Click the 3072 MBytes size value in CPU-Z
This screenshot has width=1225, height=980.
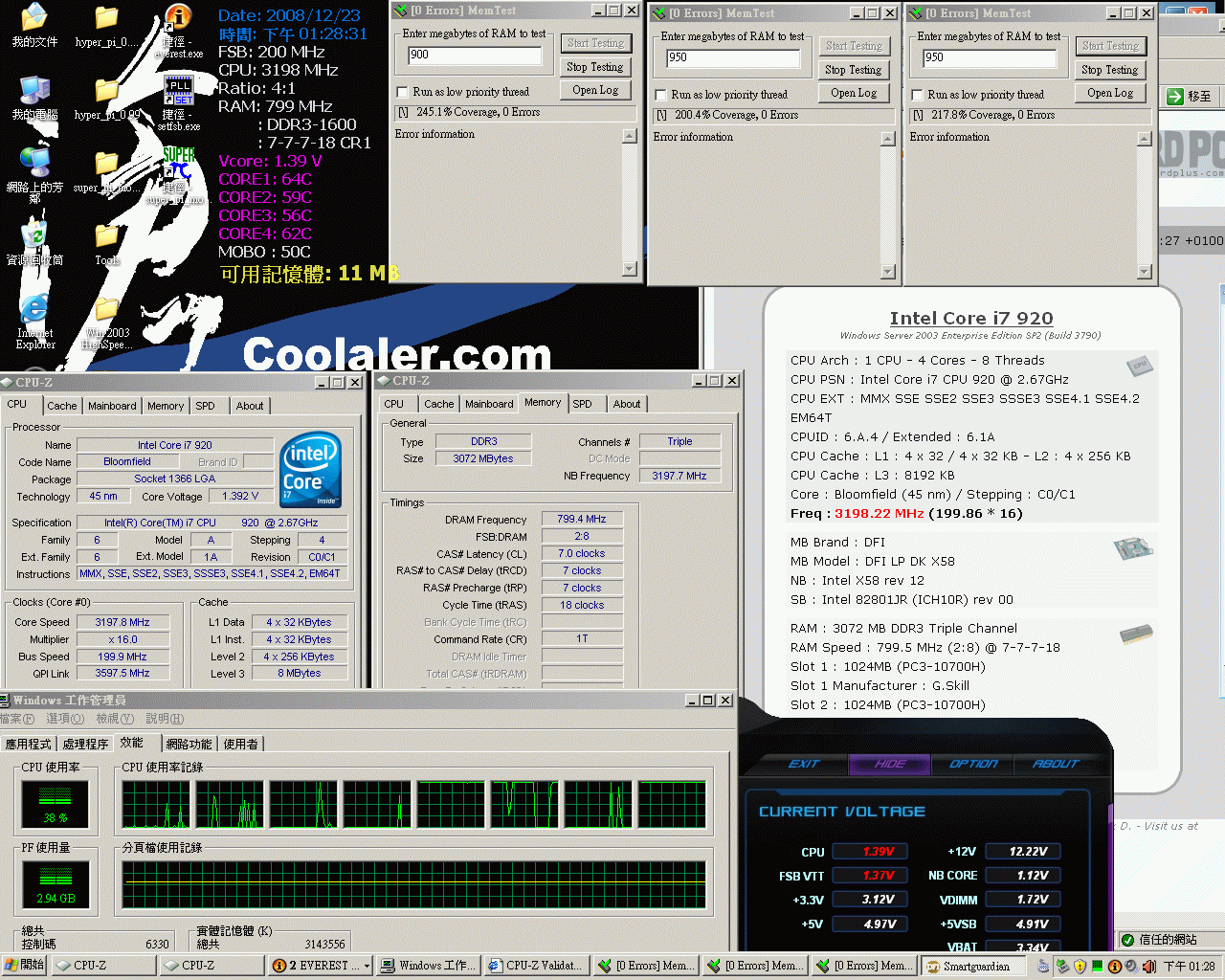[x=483, y=458]
